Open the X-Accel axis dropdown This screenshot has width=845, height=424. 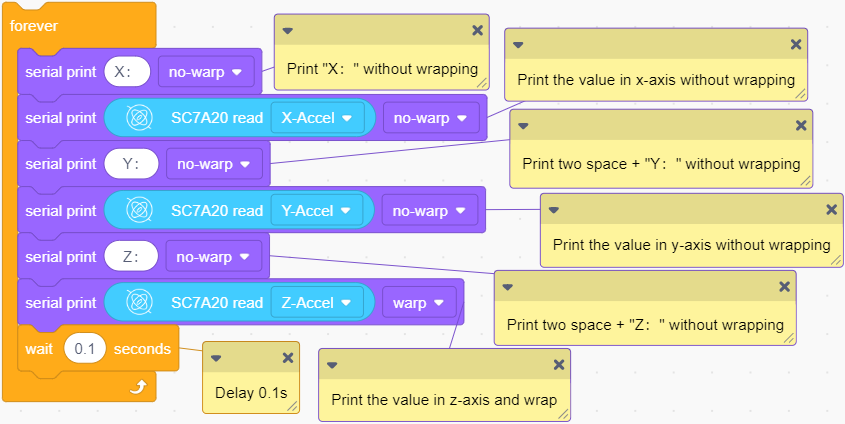(317, 118)
